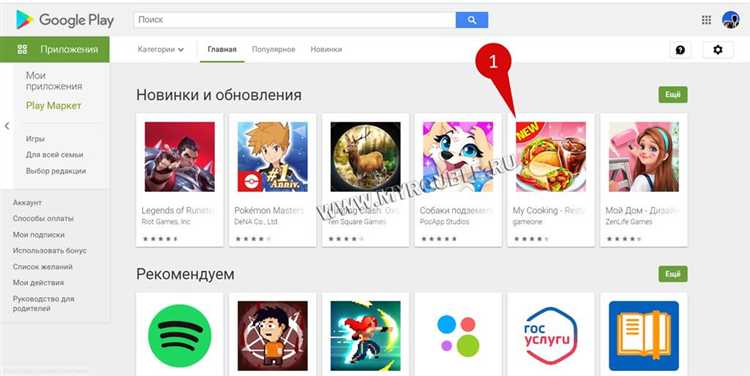Click the blue search magnifier button

(472, 20)
